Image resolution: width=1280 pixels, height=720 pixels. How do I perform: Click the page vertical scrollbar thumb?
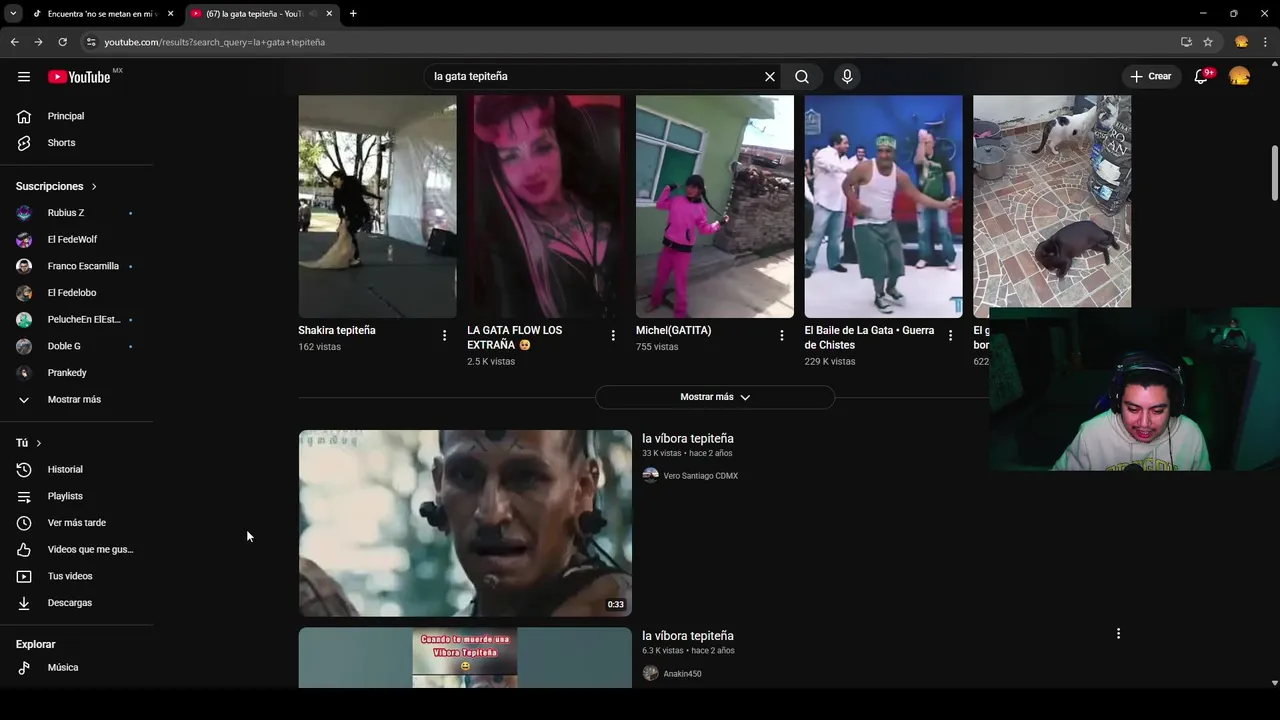(x=1275, y=173)
